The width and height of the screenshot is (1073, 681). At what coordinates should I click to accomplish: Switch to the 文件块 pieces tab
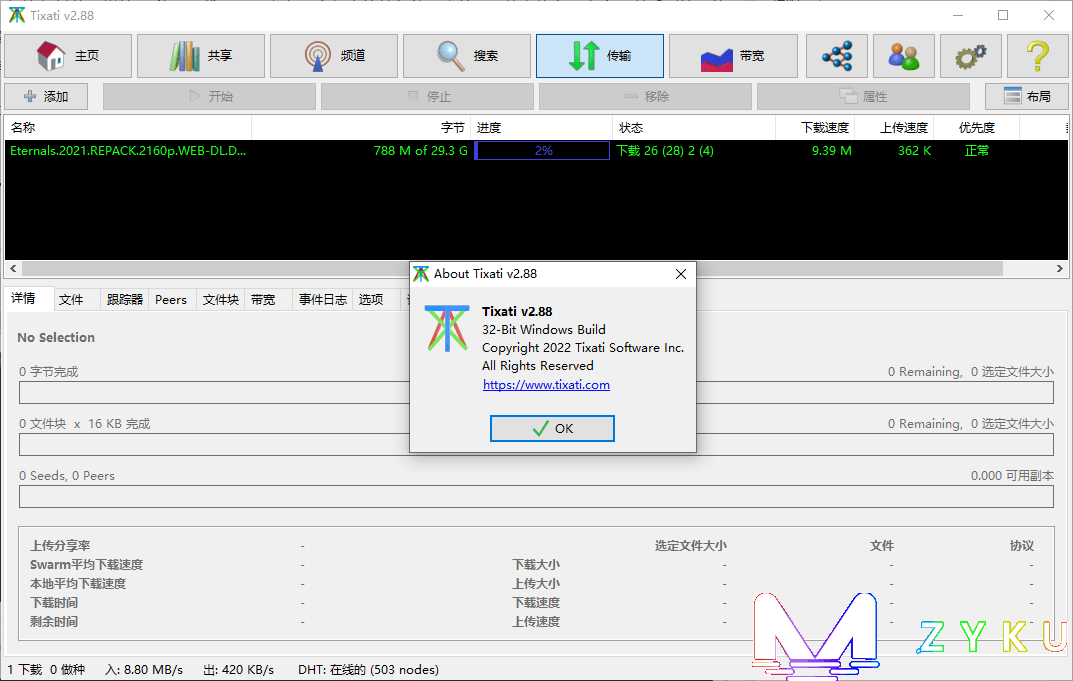(220, 300)
